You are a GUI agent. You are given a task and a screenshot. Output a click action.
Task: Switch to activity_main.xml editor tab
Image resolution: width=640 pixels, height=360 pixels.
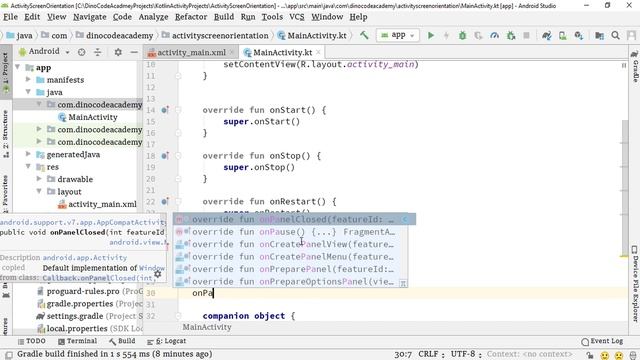point(191,53)
